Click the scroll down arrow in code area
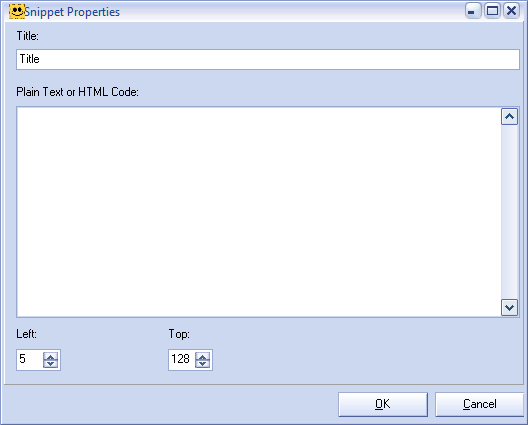 click(509, 307)
